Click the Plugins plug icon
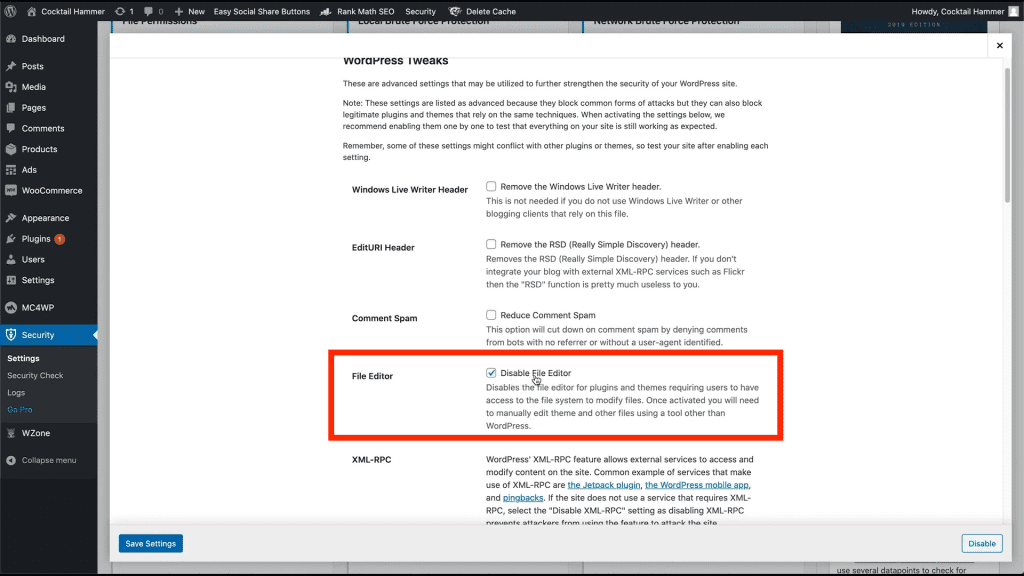This screenshot has height=576, width=1024. [x=11, y=238]
